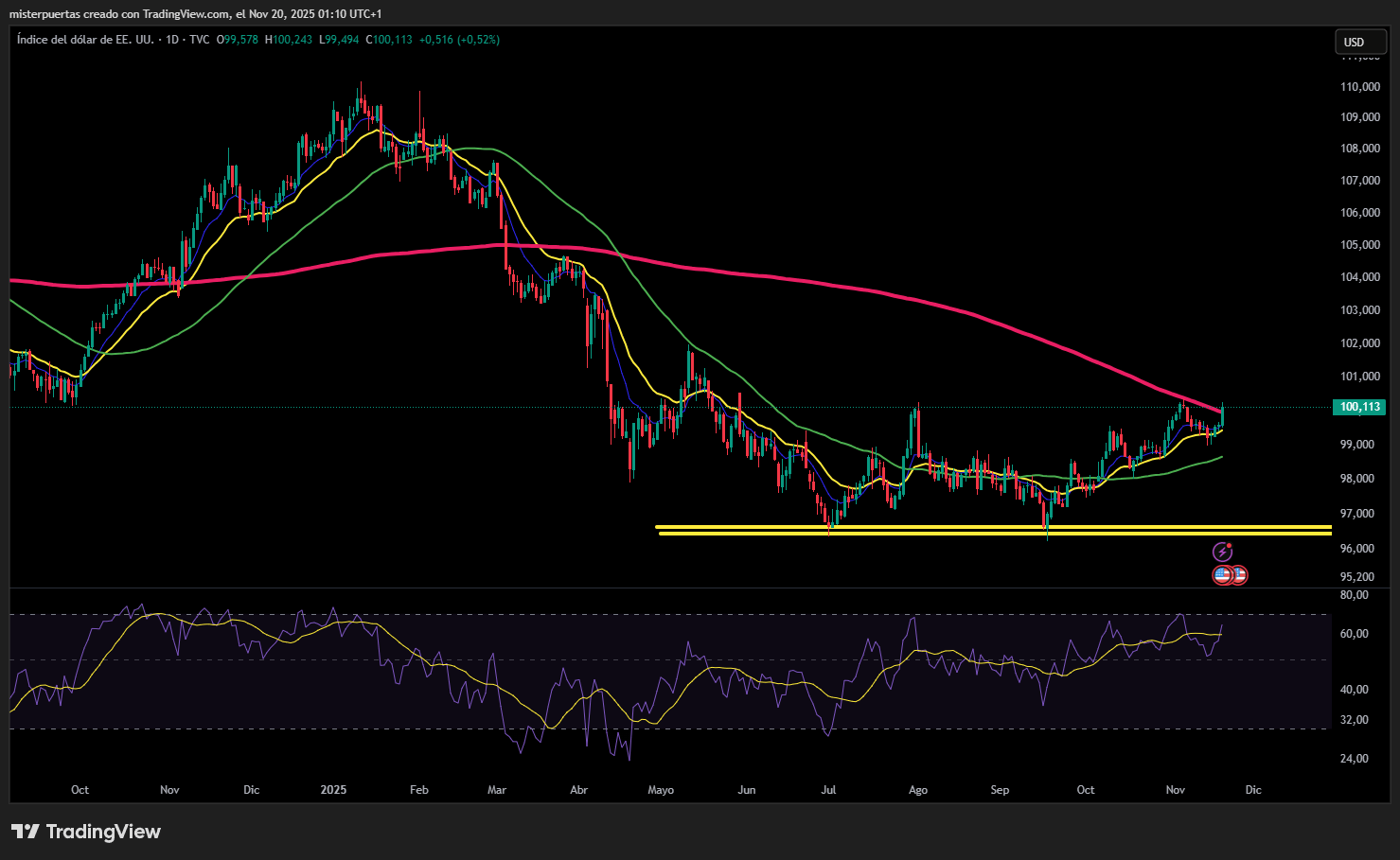Click the closing value C100,113 in legend
This screenshot has height=860, width=1400.
391,40
